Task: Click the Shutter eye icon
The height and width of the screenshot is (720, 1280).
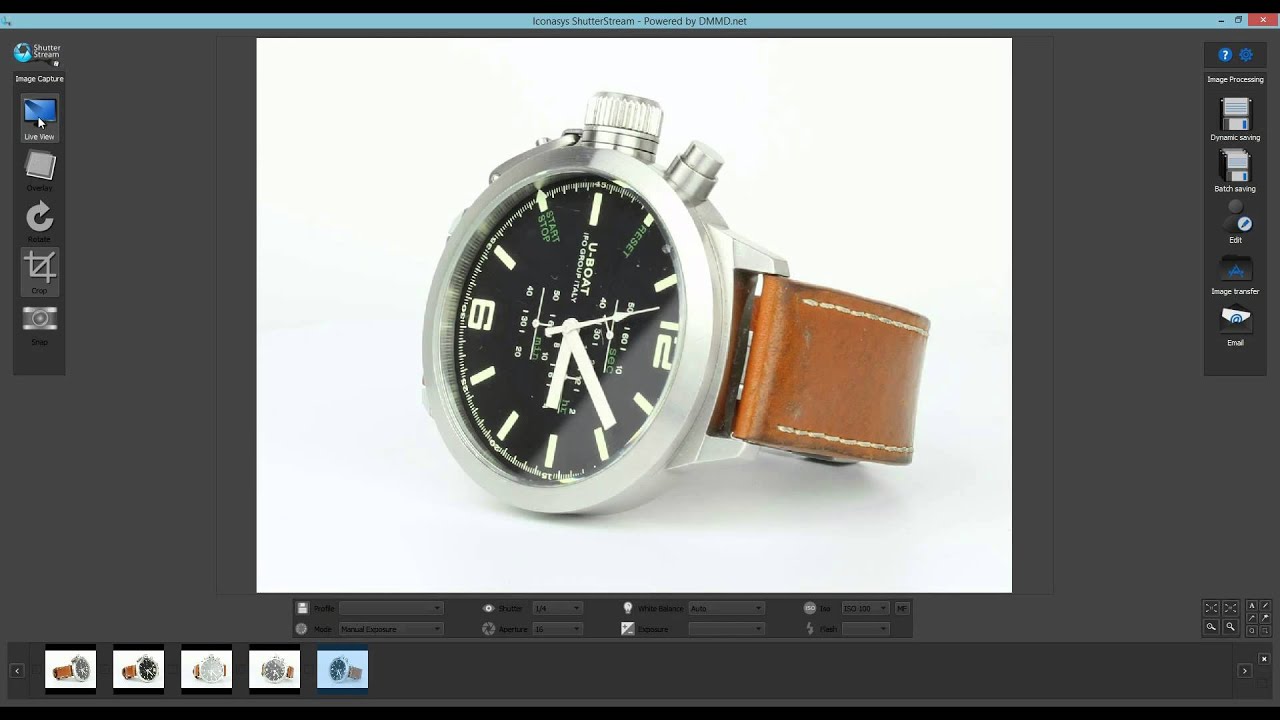Action: (x=489, y=608)
